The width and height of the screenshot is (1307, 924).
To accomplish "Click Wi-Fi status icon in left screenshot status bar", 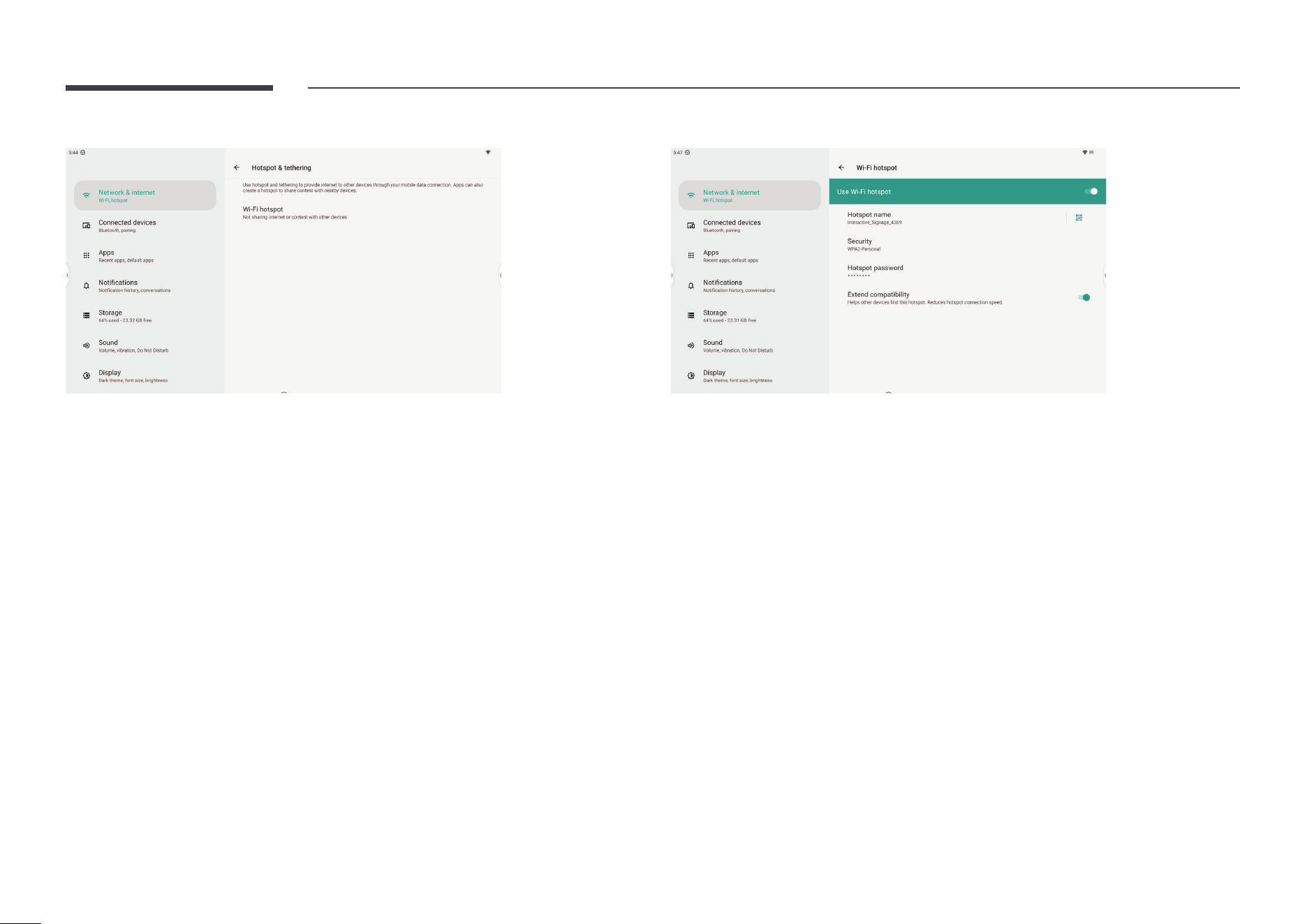I will pos(488,152).
